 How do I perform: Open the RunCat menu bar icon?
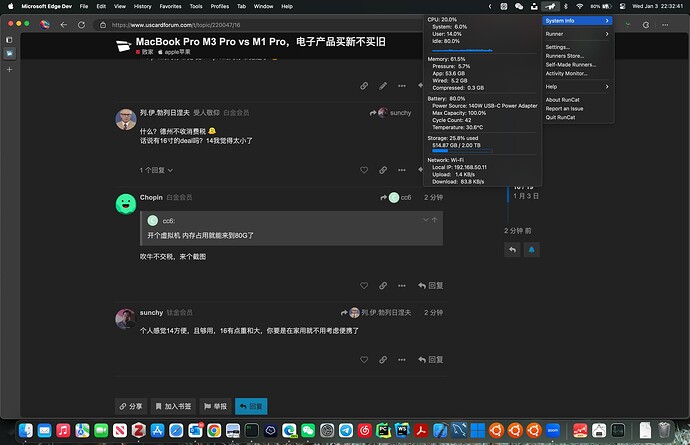click(550, 6)
